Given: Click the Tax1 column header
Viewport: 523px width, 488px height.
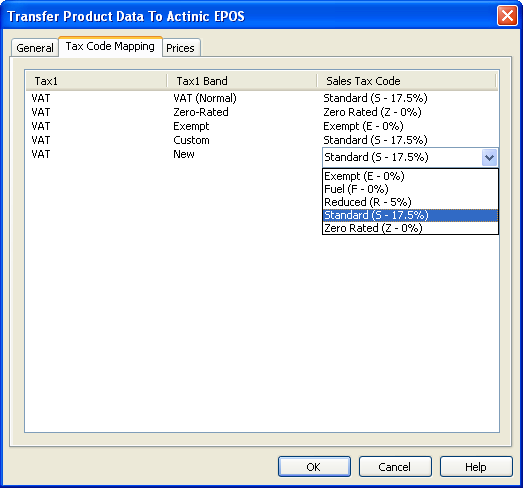Looking at the screenshot, I should pyautogui.click(x=96, y=81).
